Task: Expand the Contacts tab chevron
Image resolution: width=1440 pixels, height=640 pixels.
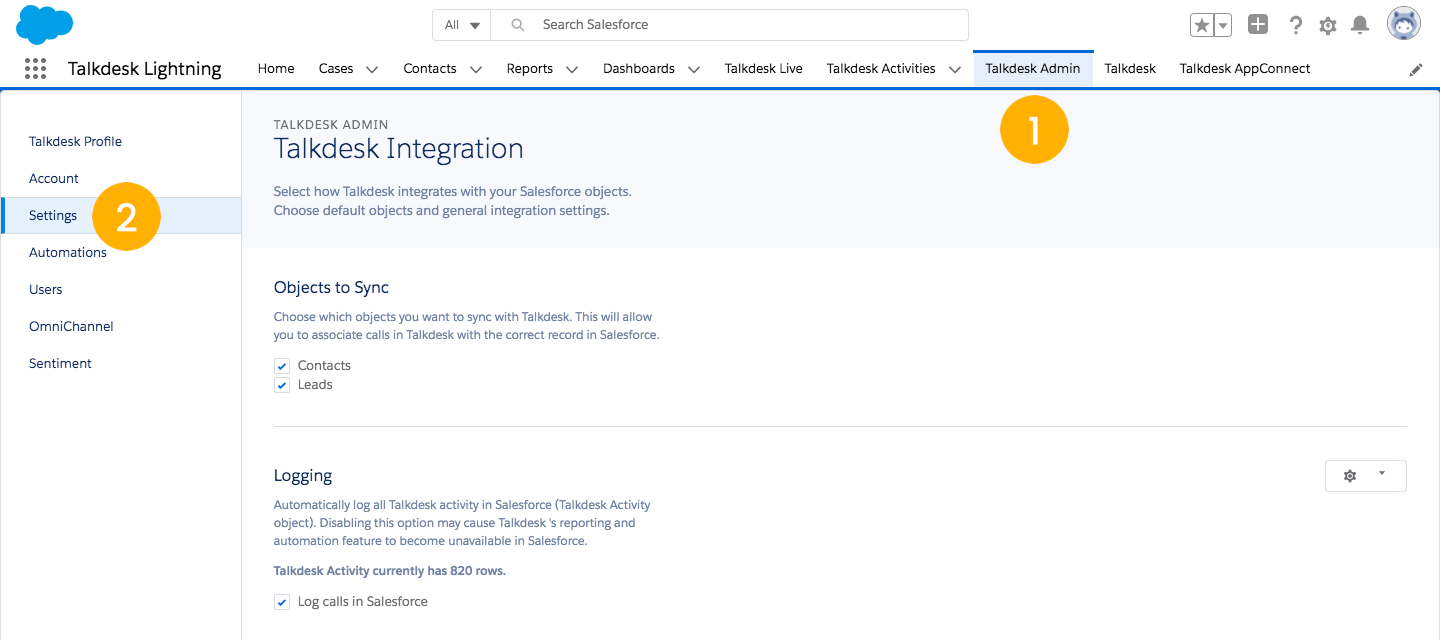Action: pyautogui.click(x=476, y=69)
